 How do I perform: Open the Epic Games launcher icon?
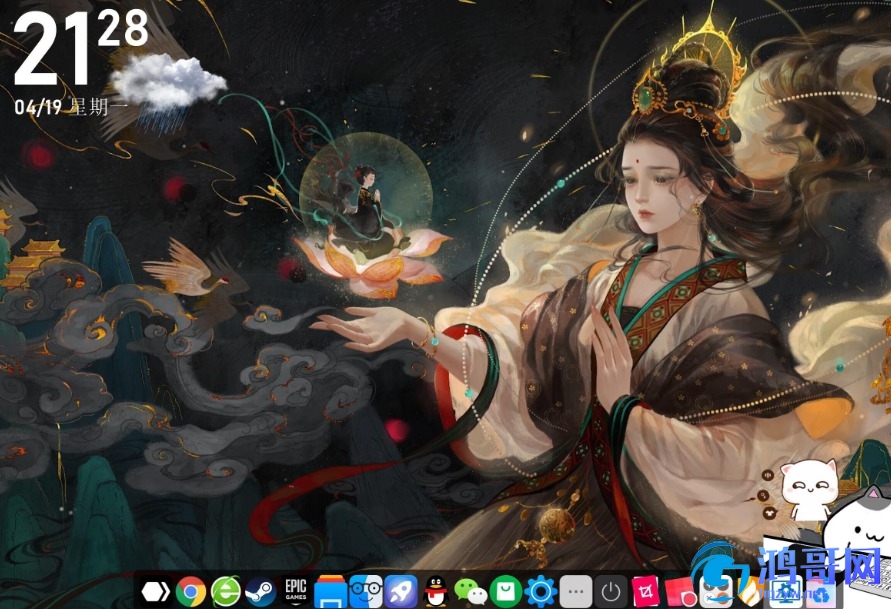click(x=295, y=591)
